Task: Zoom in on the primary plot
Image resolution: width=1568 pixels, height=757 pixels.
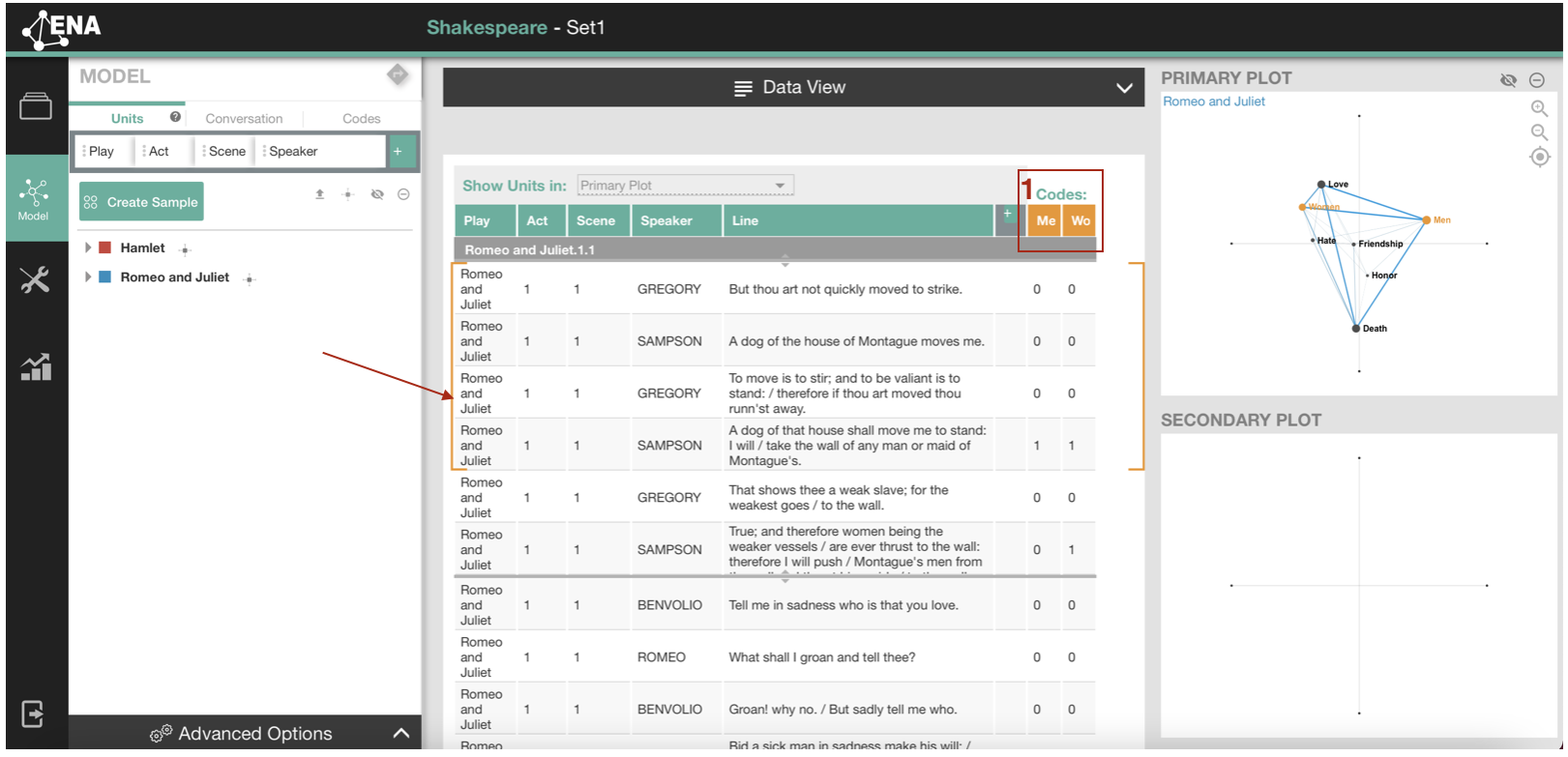Action: coord(1539,108)
